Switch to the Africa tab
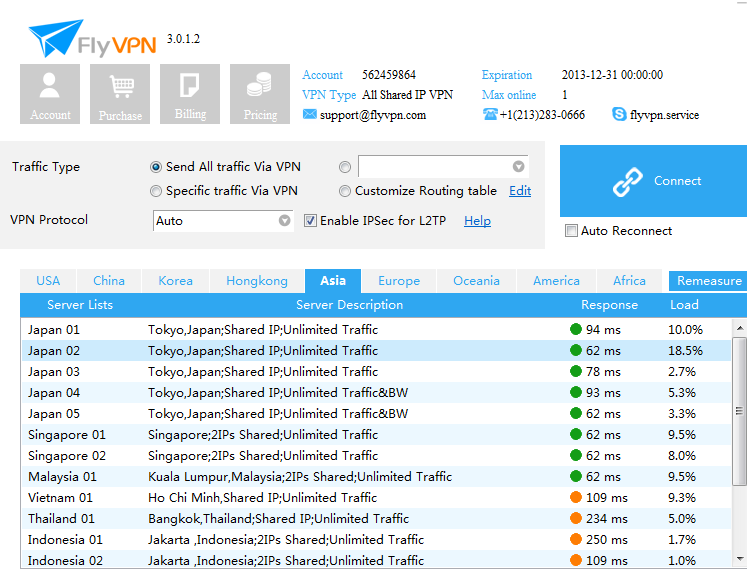 point(629,281)
